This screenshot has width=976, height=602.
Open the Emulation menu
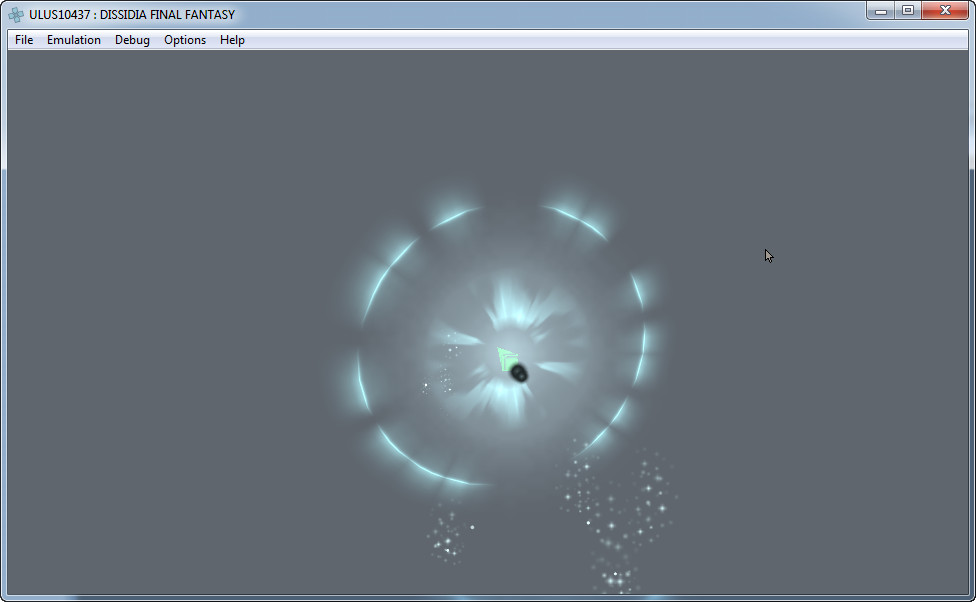74,40
